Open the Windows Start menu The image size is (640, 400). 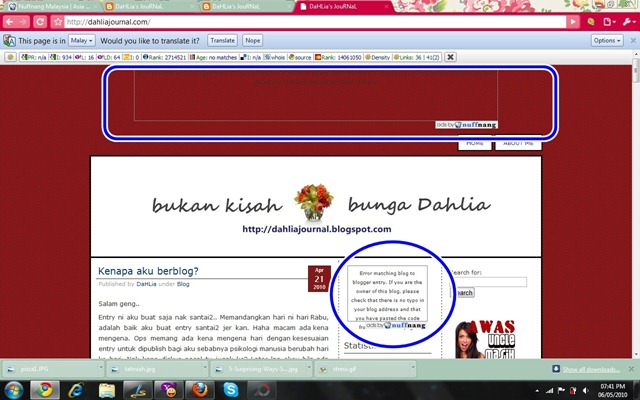[14, 390]
